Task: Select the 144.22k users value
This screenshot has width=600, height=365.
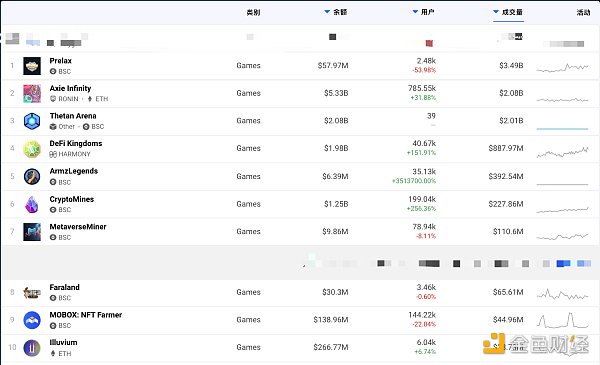Action: pyautogui.click(x=422, y=315)
